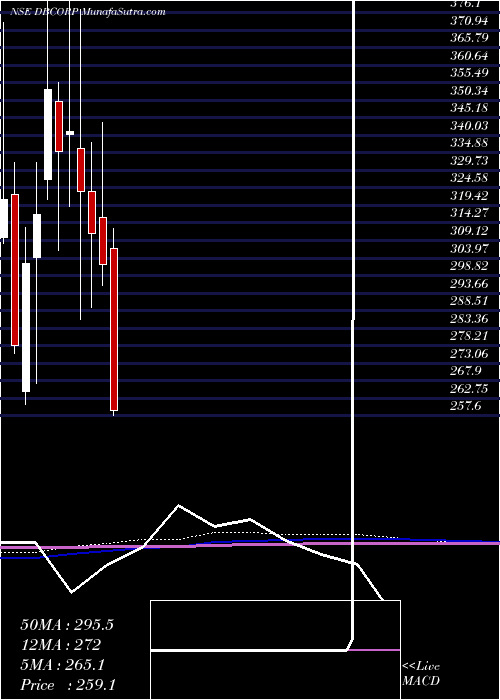The image size is (500, 700).
Task: Click the 293.66 price level label
Action: 470,283
